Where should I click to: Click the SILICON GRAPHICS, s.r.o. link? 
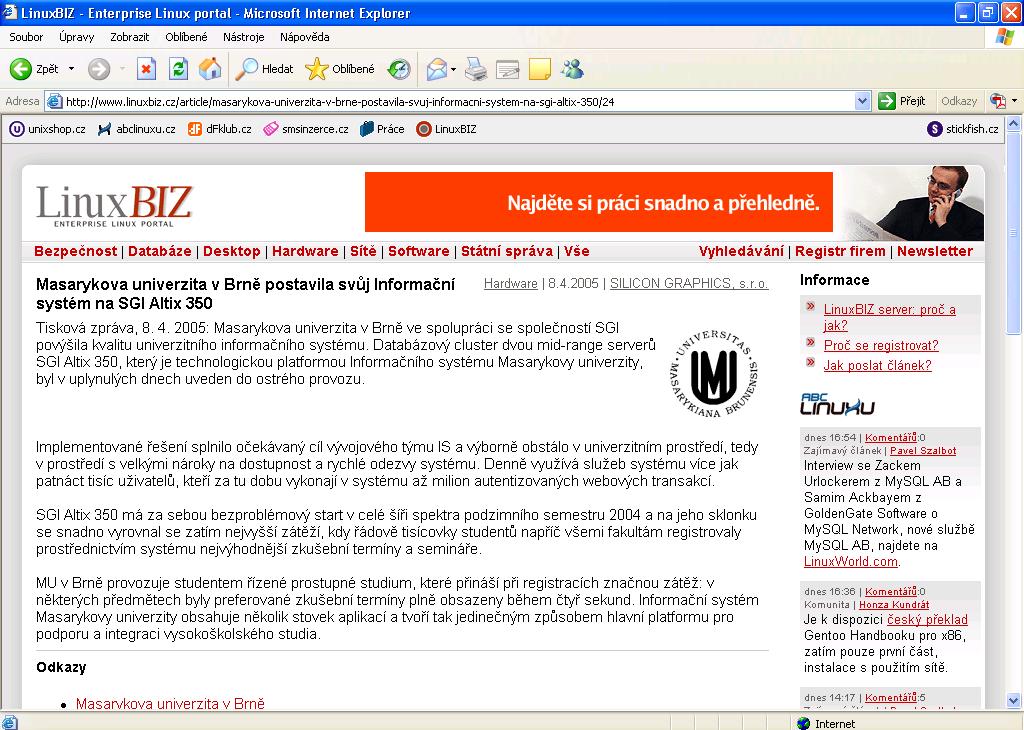click(x=689, y=283)
